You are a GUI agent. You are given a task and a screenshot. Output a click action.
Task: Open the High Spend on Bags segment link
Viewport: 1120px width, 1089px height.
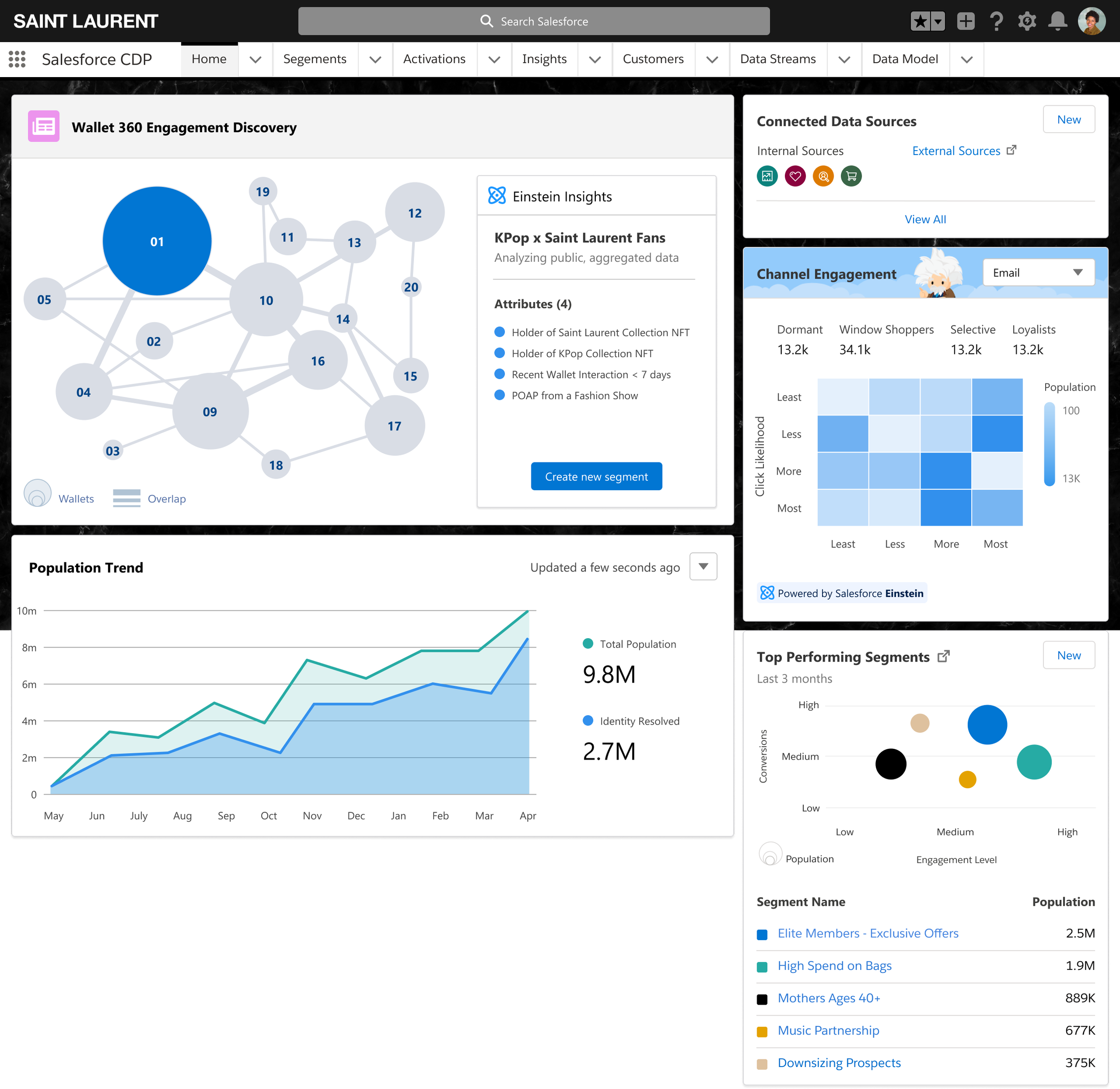pos(834,965)
